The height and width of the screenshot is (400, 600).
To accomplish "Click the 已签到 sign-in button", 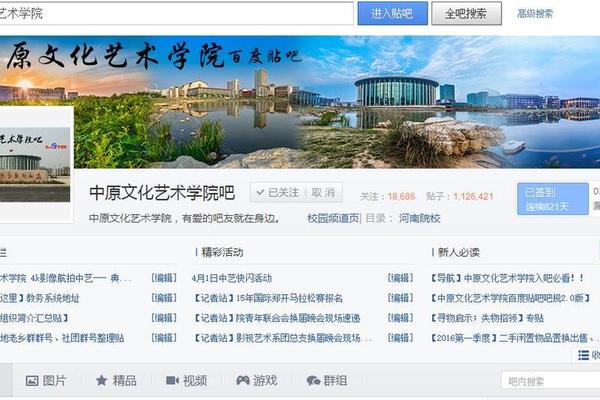I will click(x=553, y=199).
